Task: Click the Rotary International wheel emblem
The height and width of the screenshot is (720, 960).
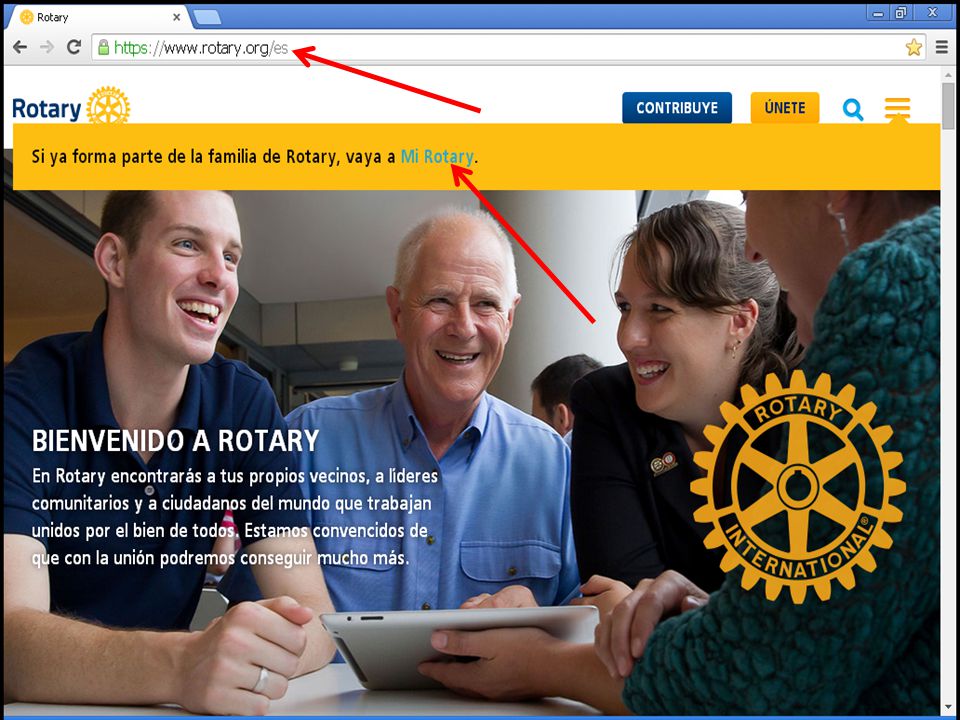Action: coord(798,487)
